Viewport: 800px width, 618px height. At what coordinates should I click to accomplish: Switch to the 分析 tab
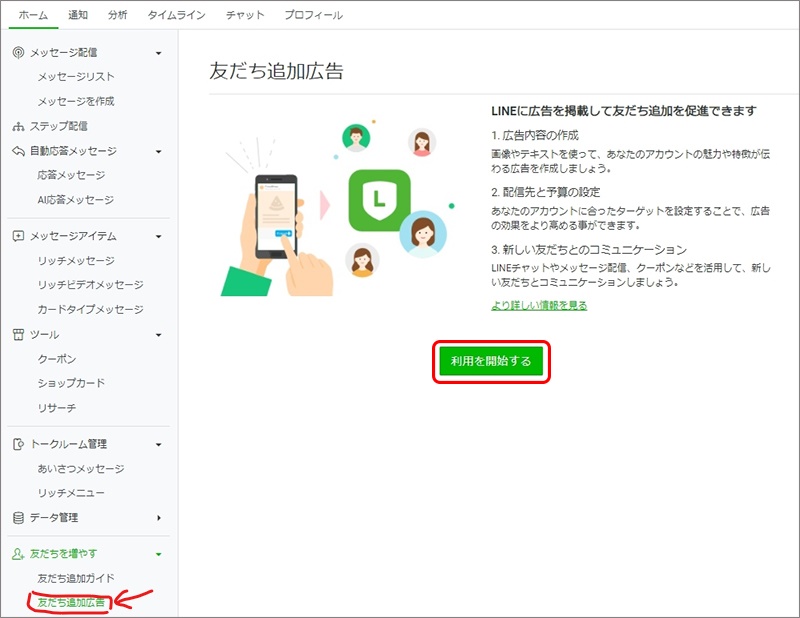(x=117, y=15)
